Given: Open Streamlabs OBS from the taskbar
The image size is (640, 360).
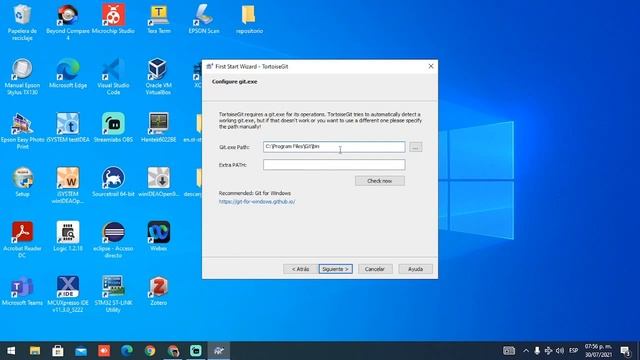Looking at the screenshot, I should (x=196, y=351).
